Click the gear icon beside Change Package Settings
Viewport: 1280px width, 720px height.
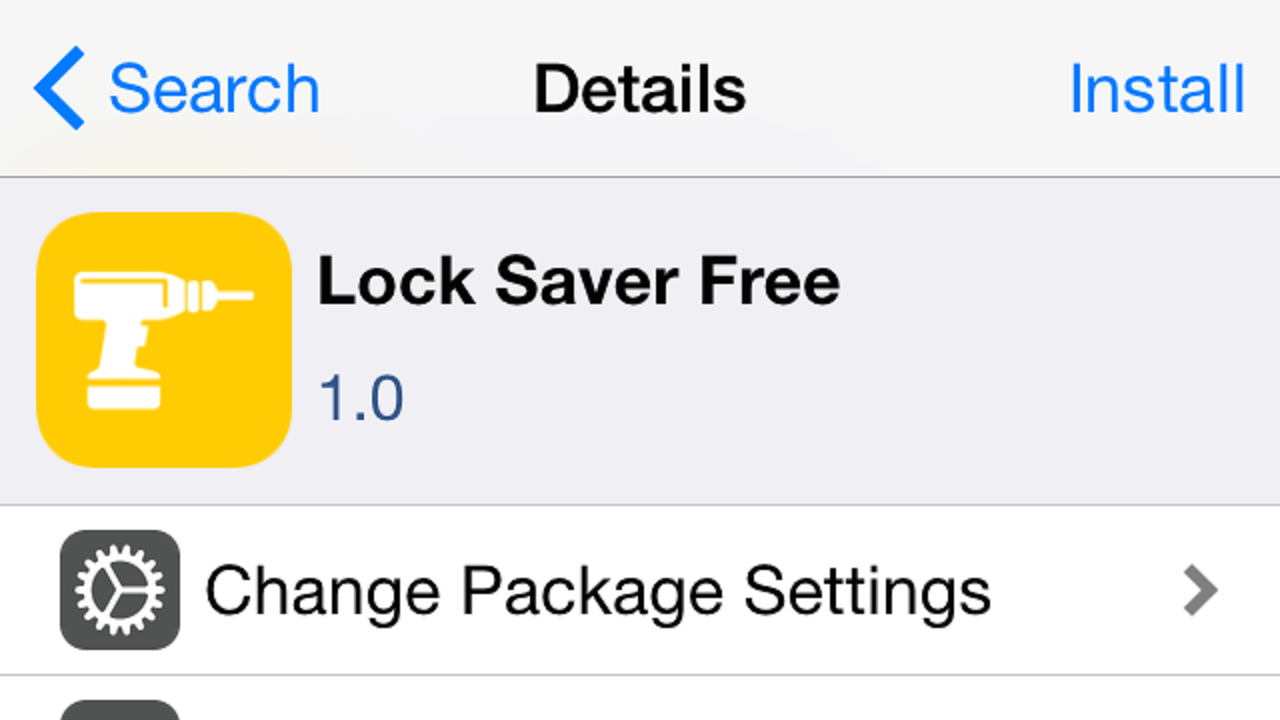(120, 590)
